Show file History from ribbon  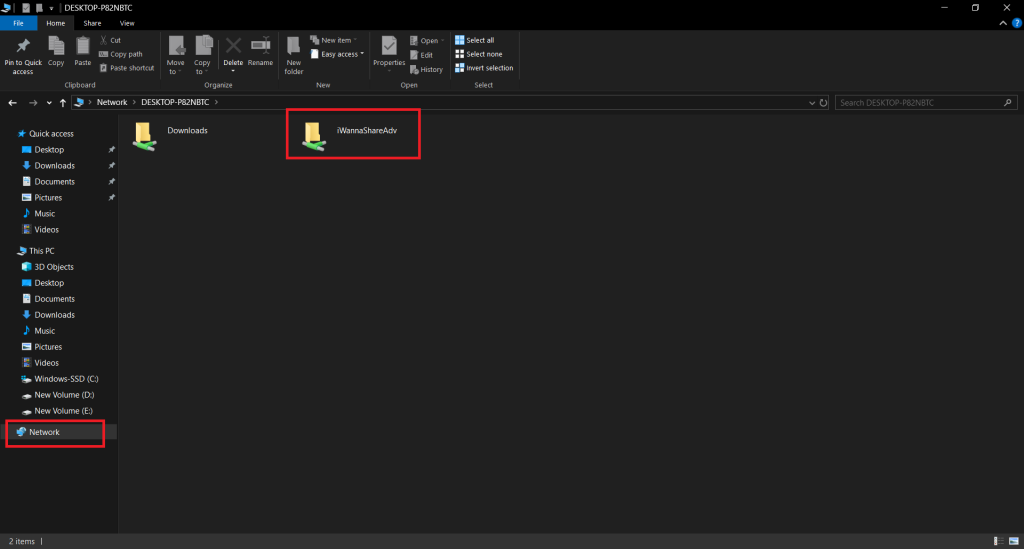click(x=426, y=69)
